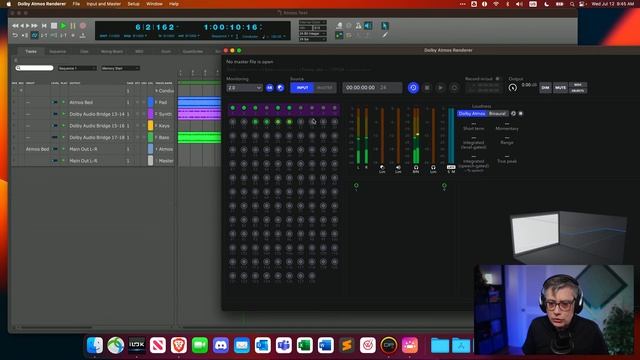Open Microsoft Excel from the dock
The width and height of the screenshot is (640, 360).
coord(304,345)
